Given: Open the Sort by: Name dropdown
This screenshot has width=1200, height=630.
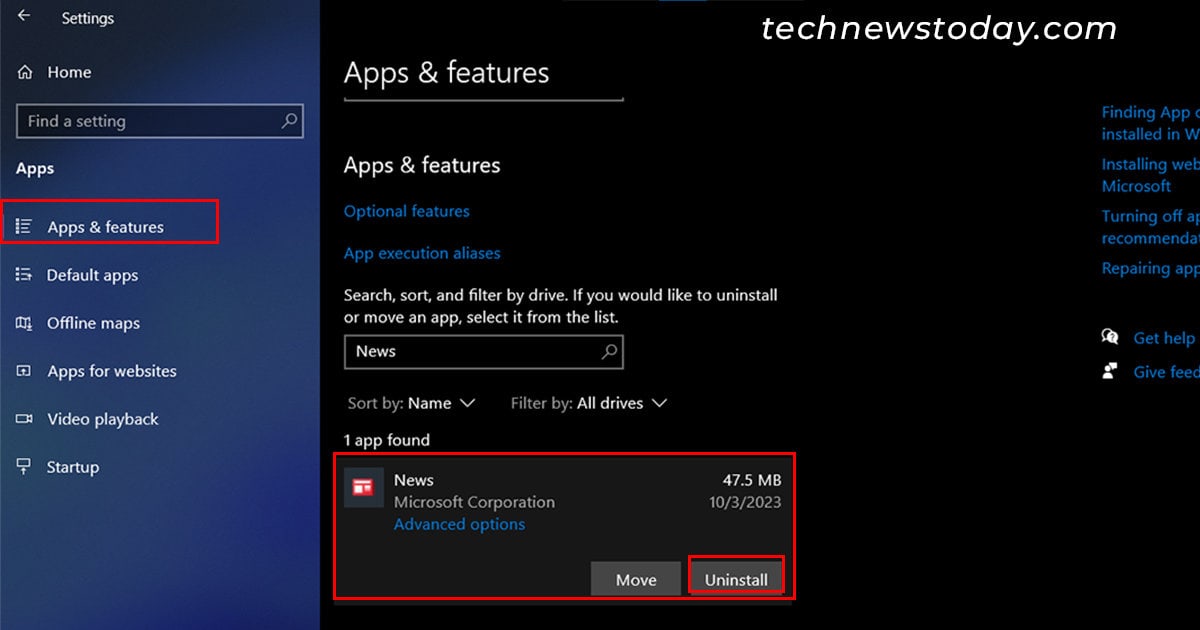Looking at the screenshot, I should coord(411,403).
